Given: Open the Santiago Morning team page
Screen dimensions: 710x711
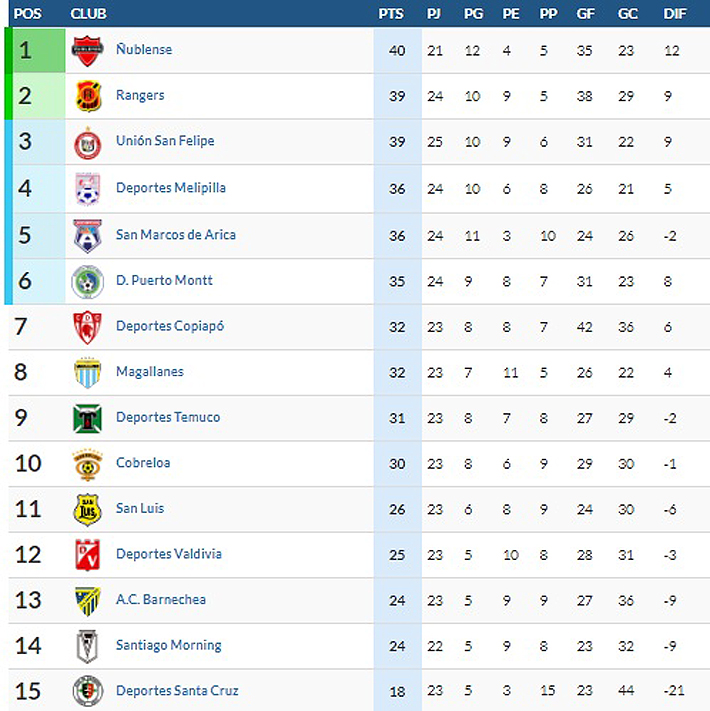Looking at the screenshot, I should point(168,645).
